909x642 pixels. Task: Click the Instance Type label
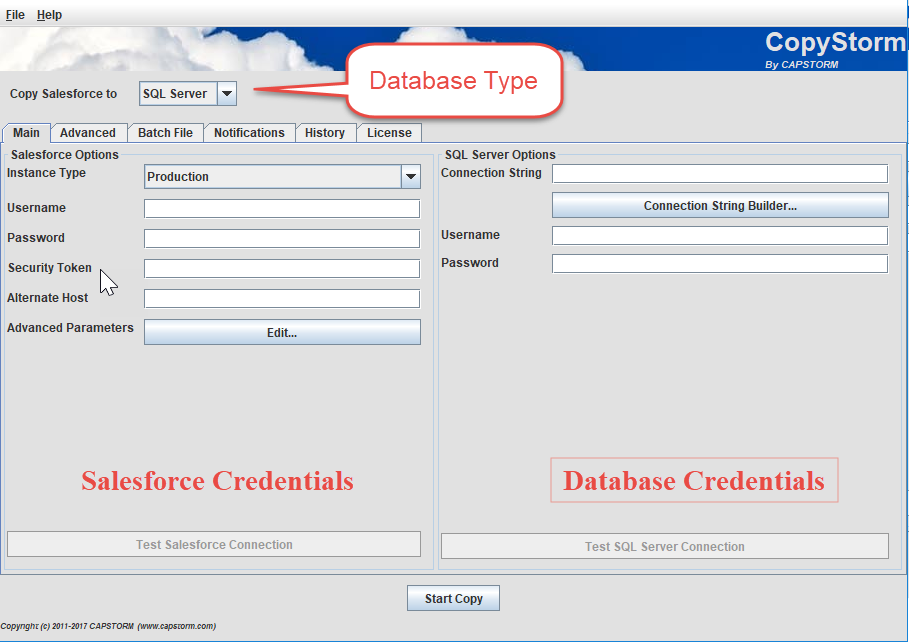tap(46, 173)
